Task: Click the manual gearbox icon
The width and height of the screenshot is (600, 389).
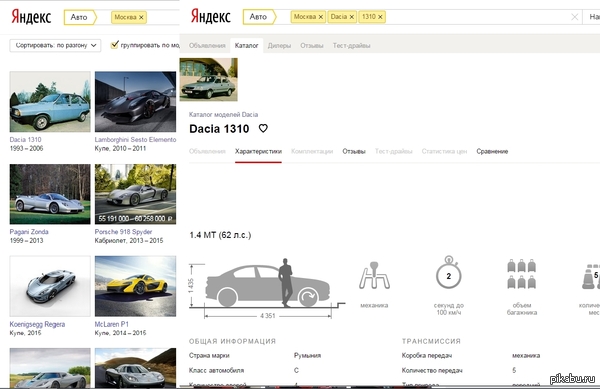Action: (x=374, y=275)
